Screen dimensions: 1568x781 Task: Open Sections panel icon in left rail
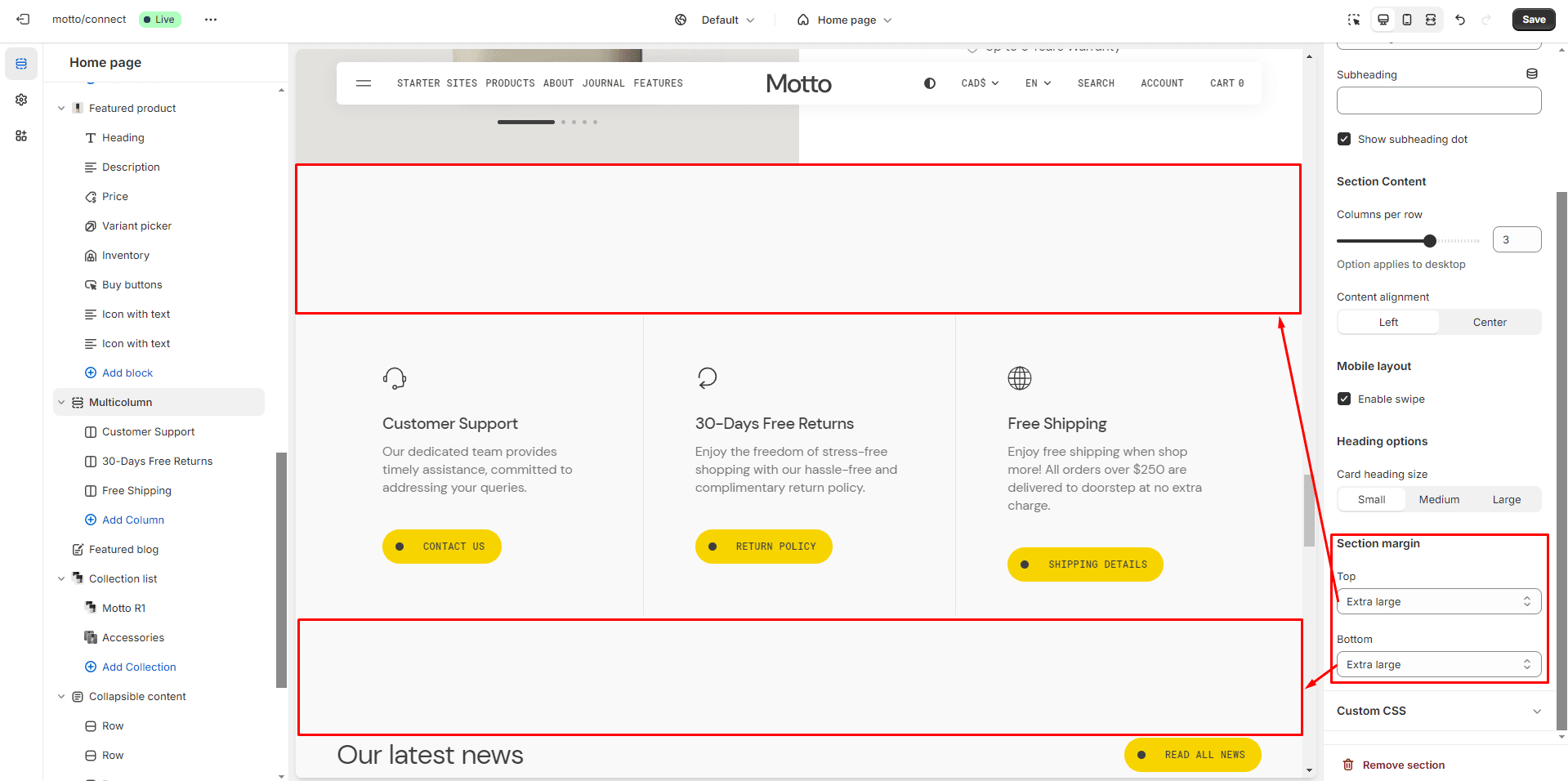21,64
